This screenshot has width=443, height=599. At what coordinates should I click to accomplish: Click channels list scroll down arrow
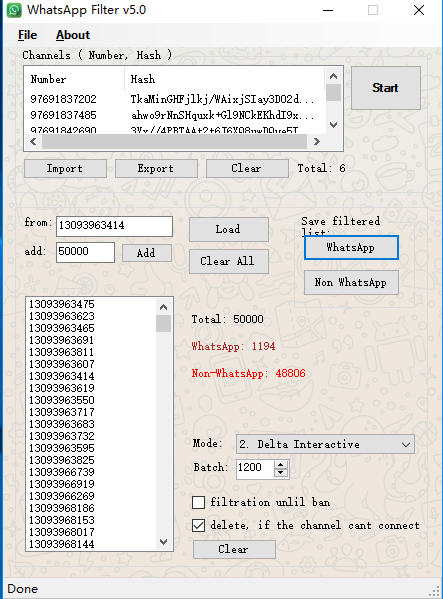tap(333, 125)
